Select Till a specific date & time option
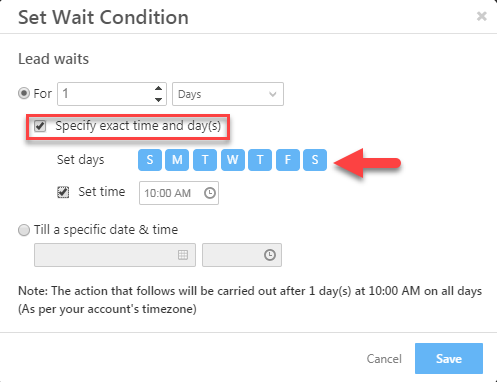The height and width of the screenshot is (382, 497). pos(24,230)
